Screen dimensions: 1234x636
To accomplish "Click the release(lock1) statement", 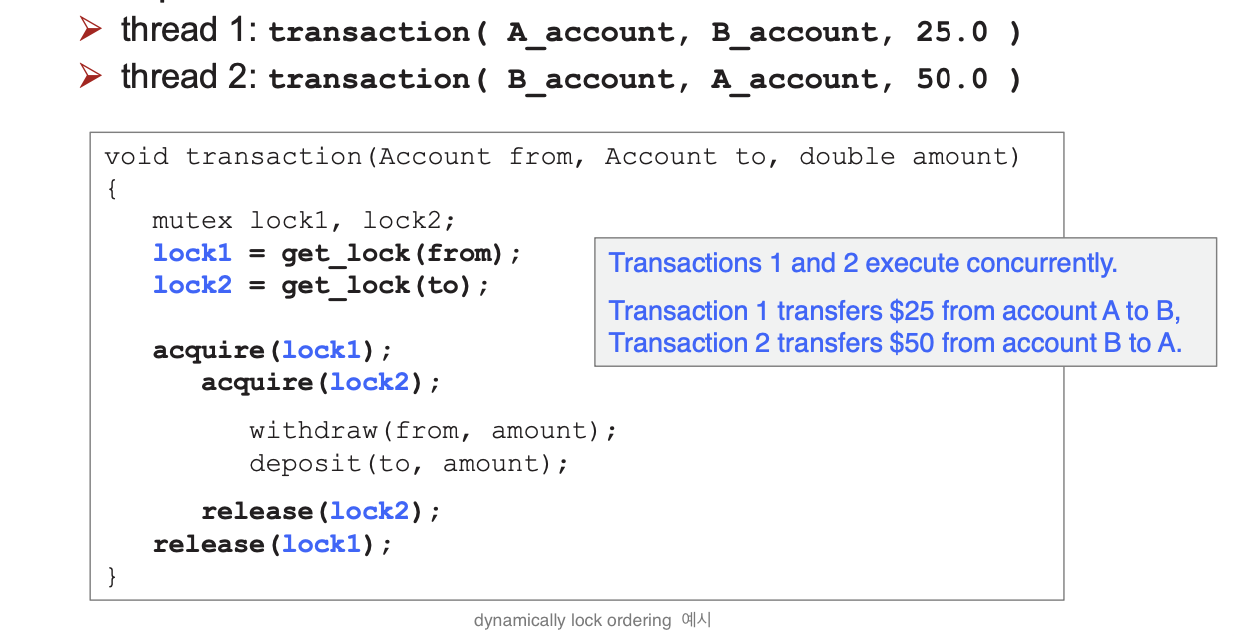I will (273, 544).
